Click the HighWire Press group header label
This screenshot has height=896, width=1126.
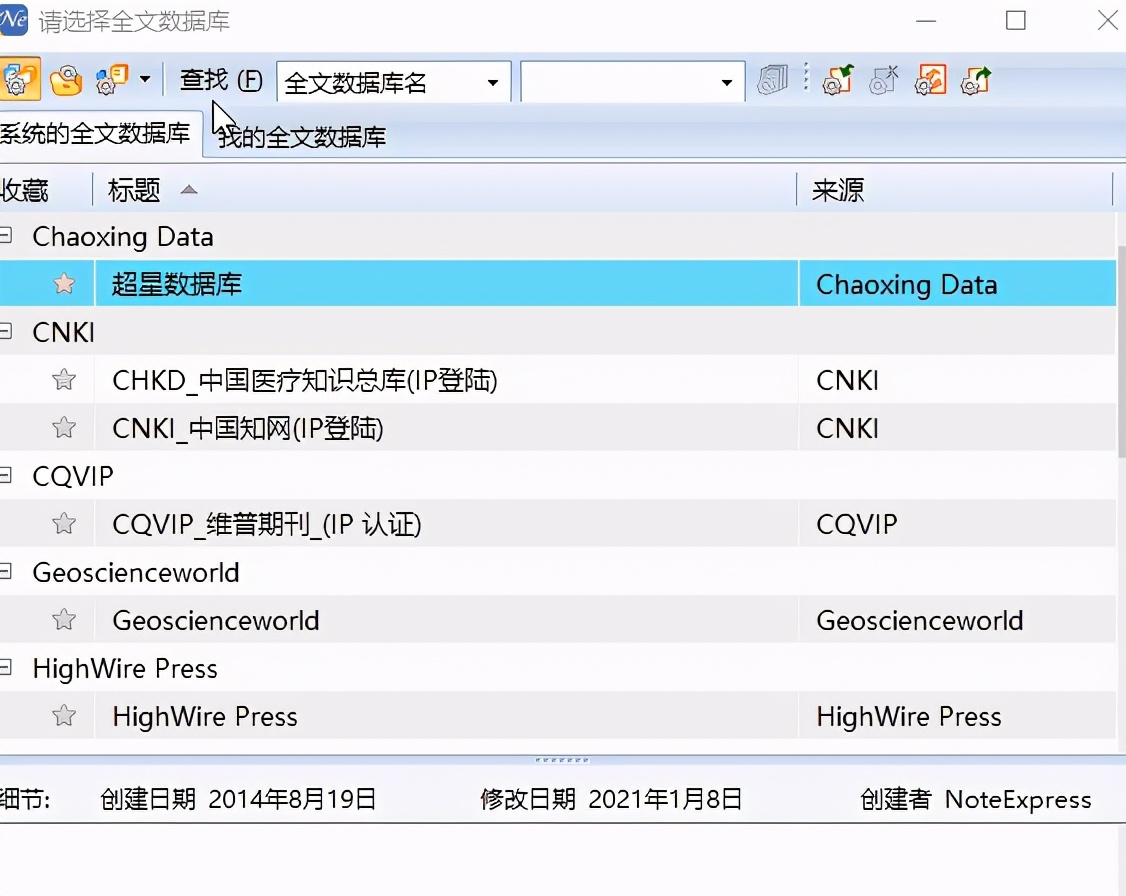[x=125, y=669]
